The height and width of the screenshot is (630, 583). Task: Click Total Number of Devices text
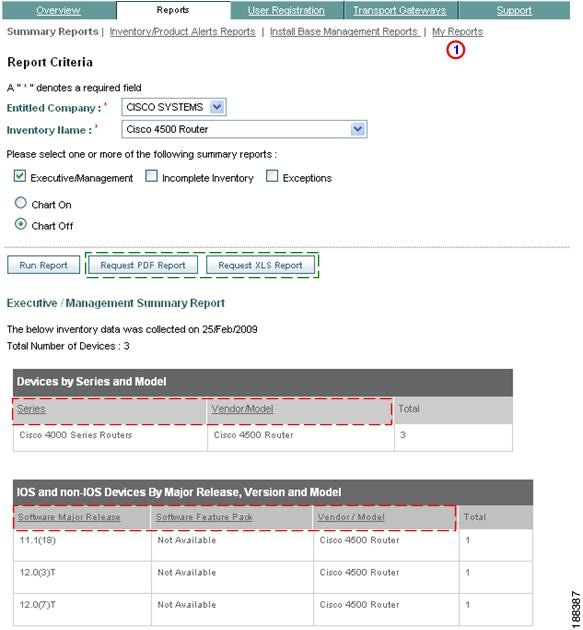[68, 346]
